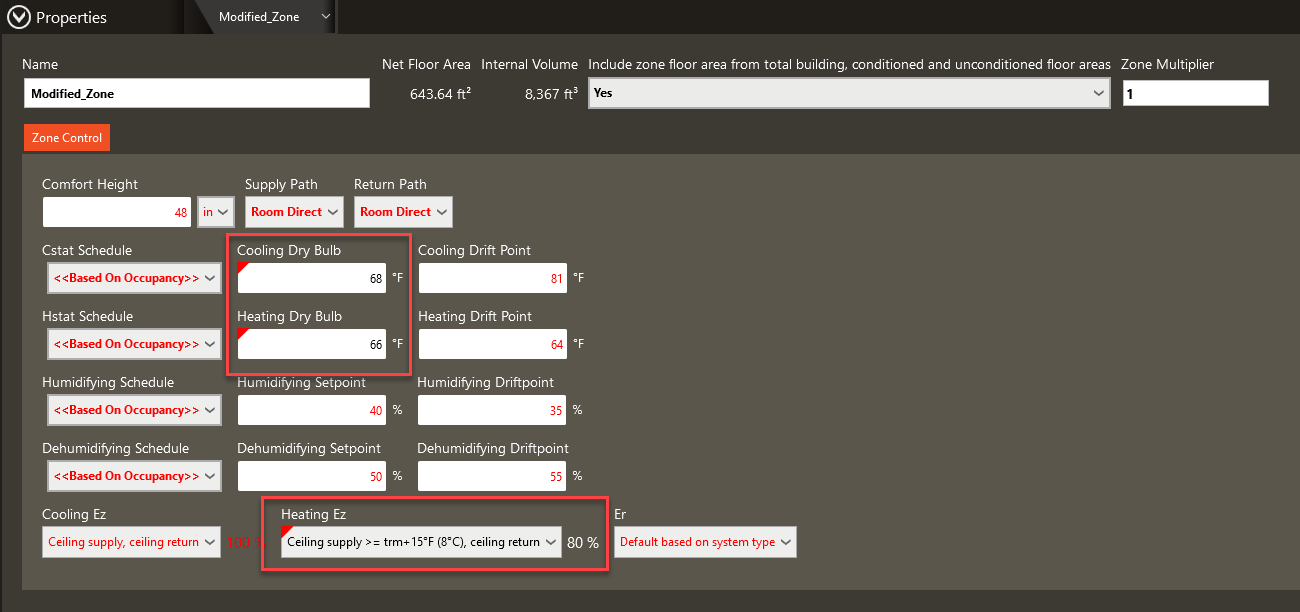Screen dimensions: 1300x612
Task: Open the Humidifying Schedule dropdown
Action: pos(133,410)
